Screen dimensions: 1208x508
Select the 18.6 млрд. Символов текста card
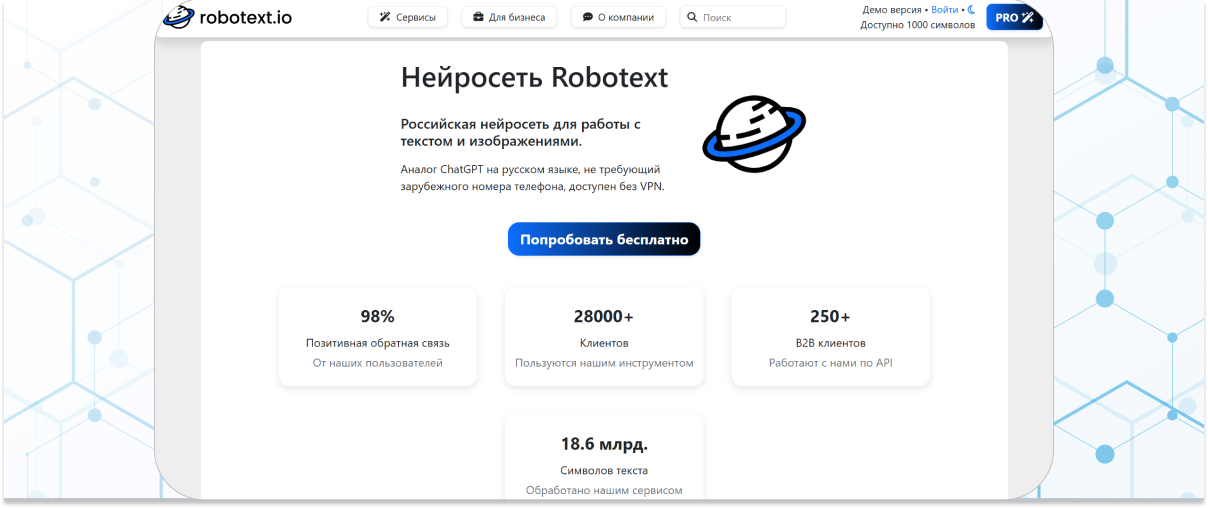click(x=604, y=456)
